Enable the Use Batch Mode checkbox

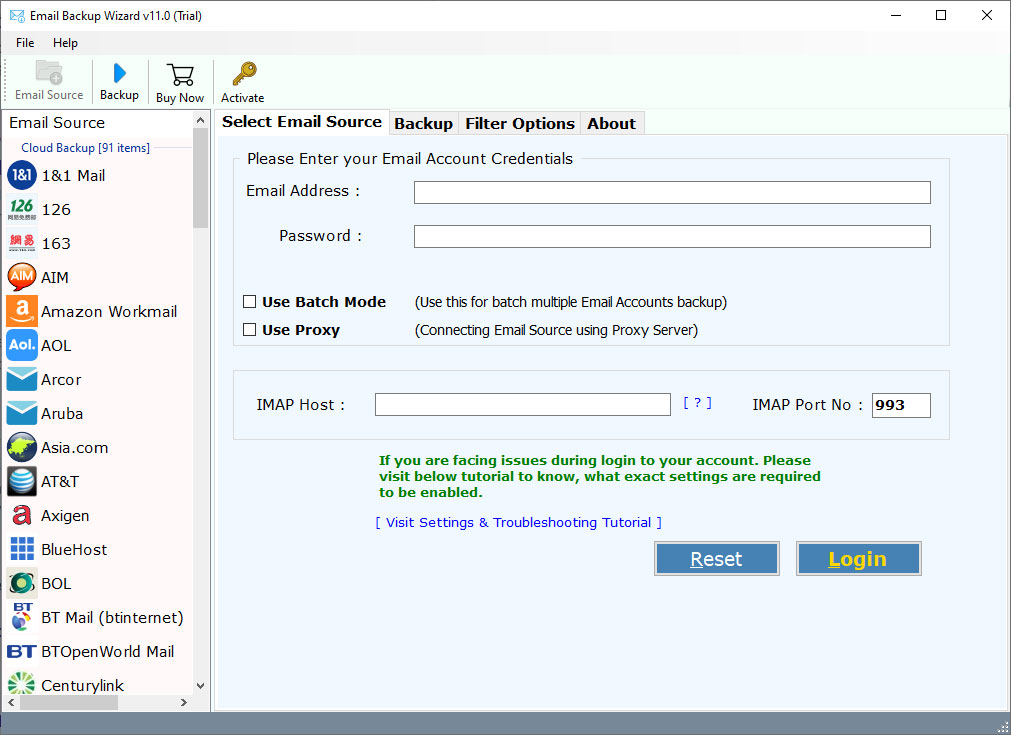250,302
